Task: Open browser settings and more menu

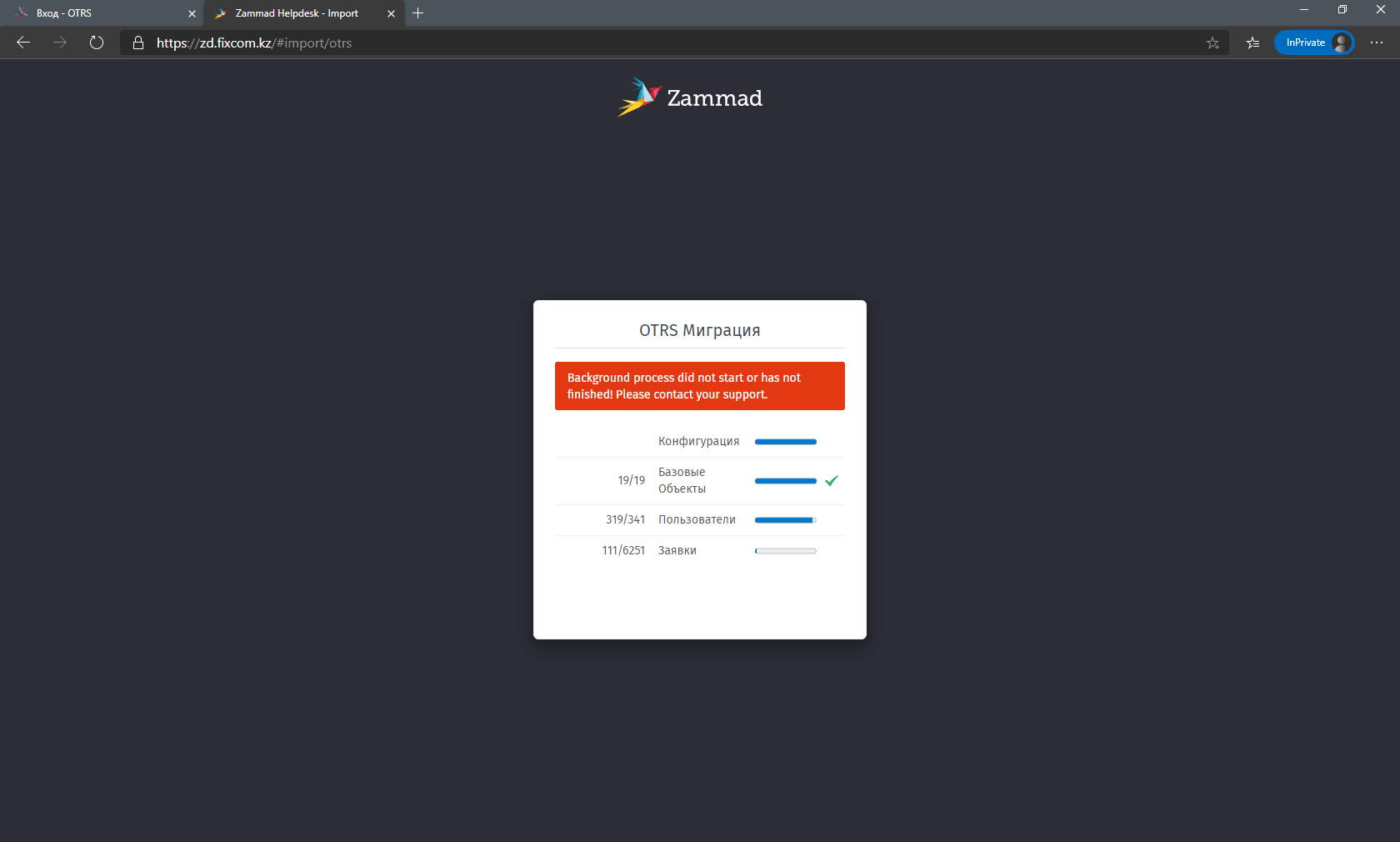Action: pyautogui.click(x=1377, y=43)
